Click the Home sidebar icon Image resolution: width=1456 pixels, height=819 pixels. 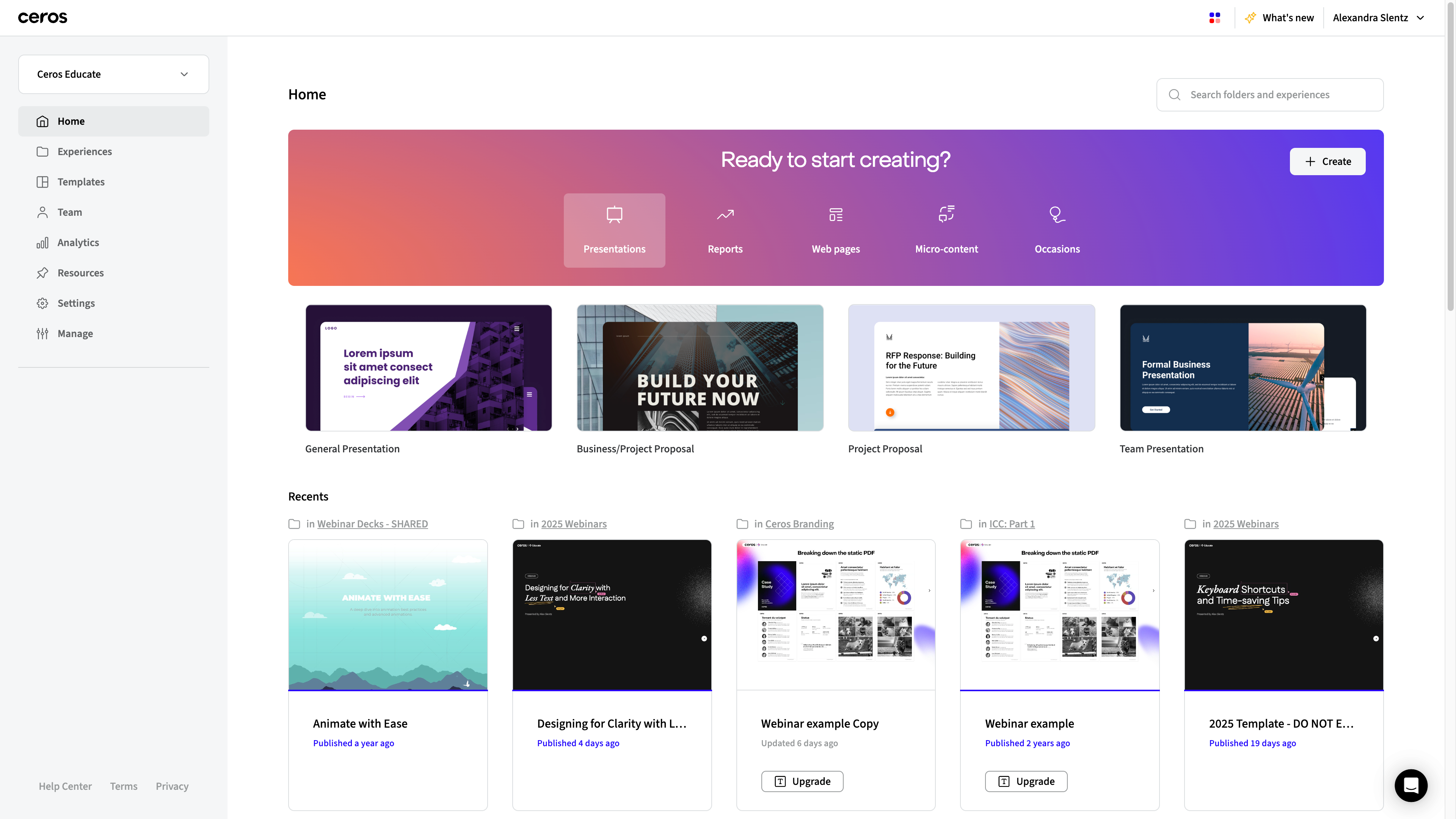click(42, 121)
